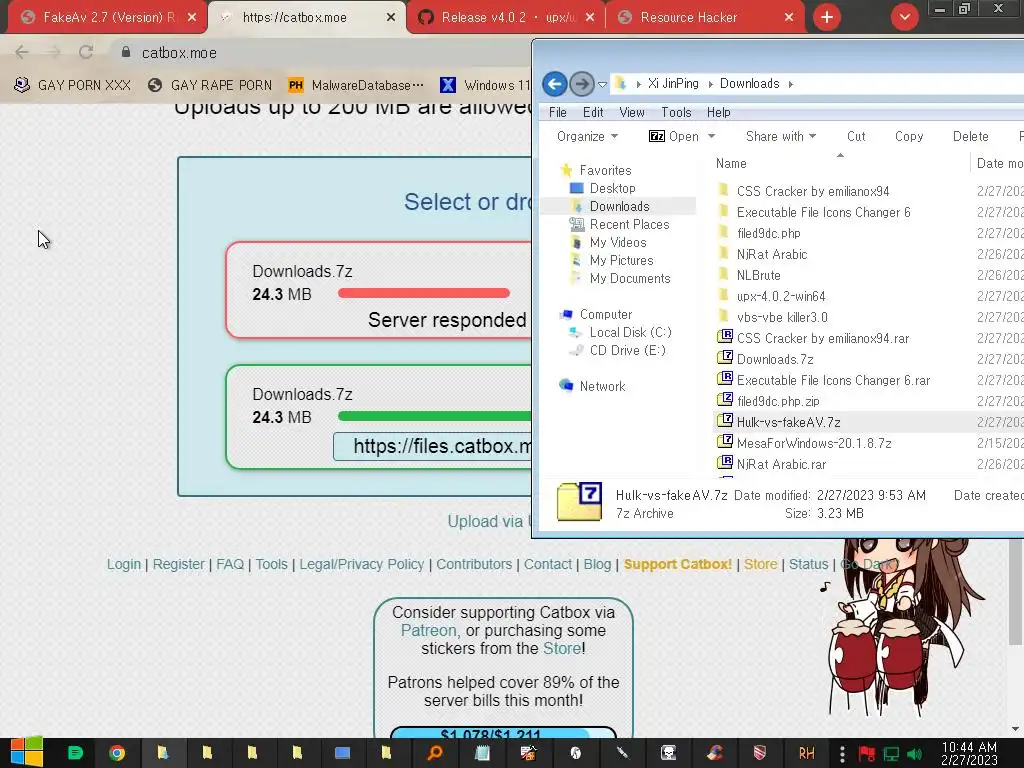Switch to the Release v4.0.2 upx tab
This screenshot has width=1024, height=768.
506,18
